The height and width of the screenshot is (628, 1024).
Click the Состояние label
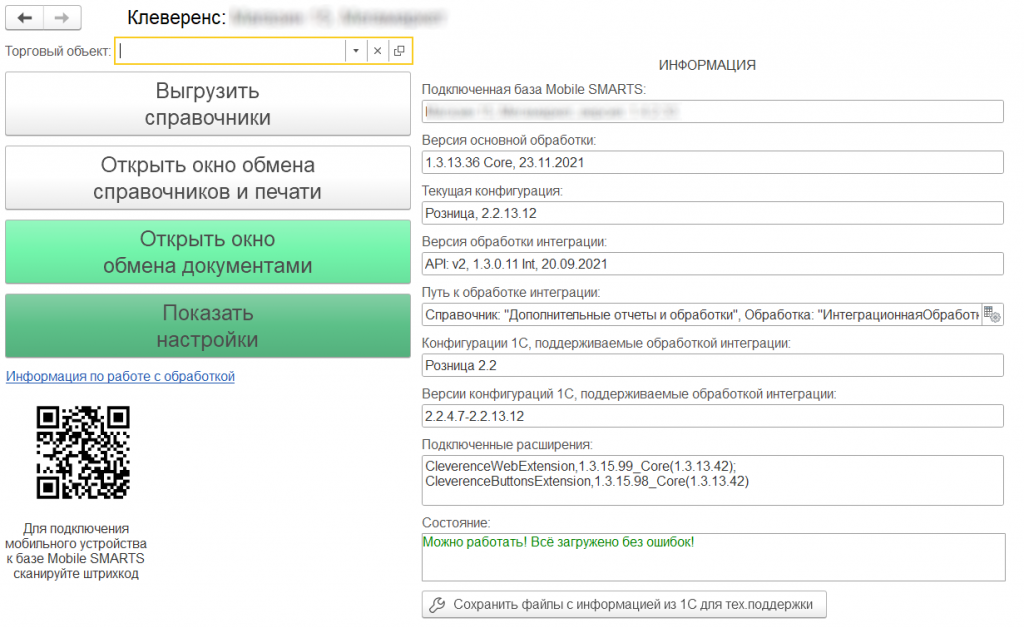[456, 523]
